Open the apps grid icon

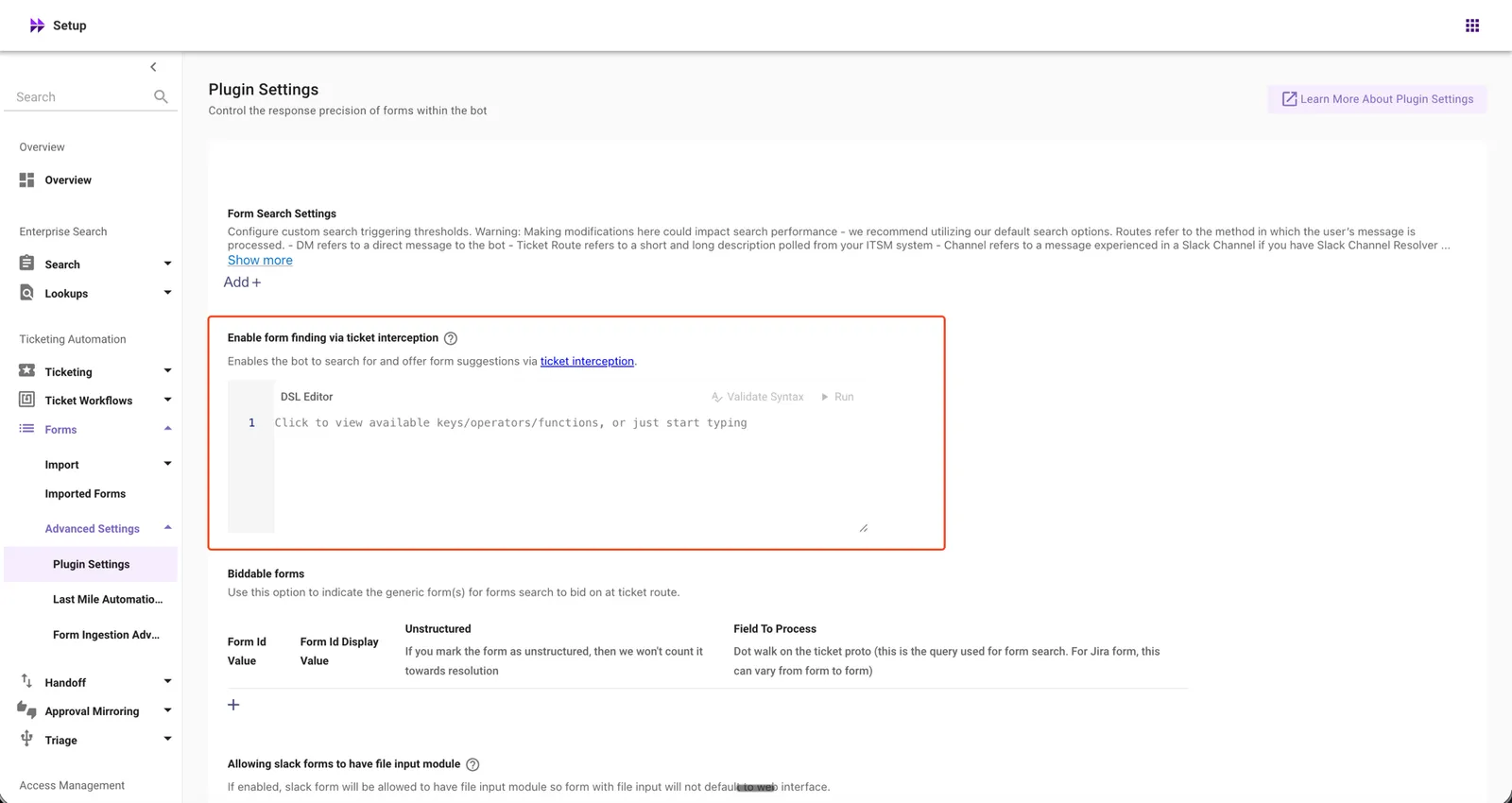(x=1472, y=26)
